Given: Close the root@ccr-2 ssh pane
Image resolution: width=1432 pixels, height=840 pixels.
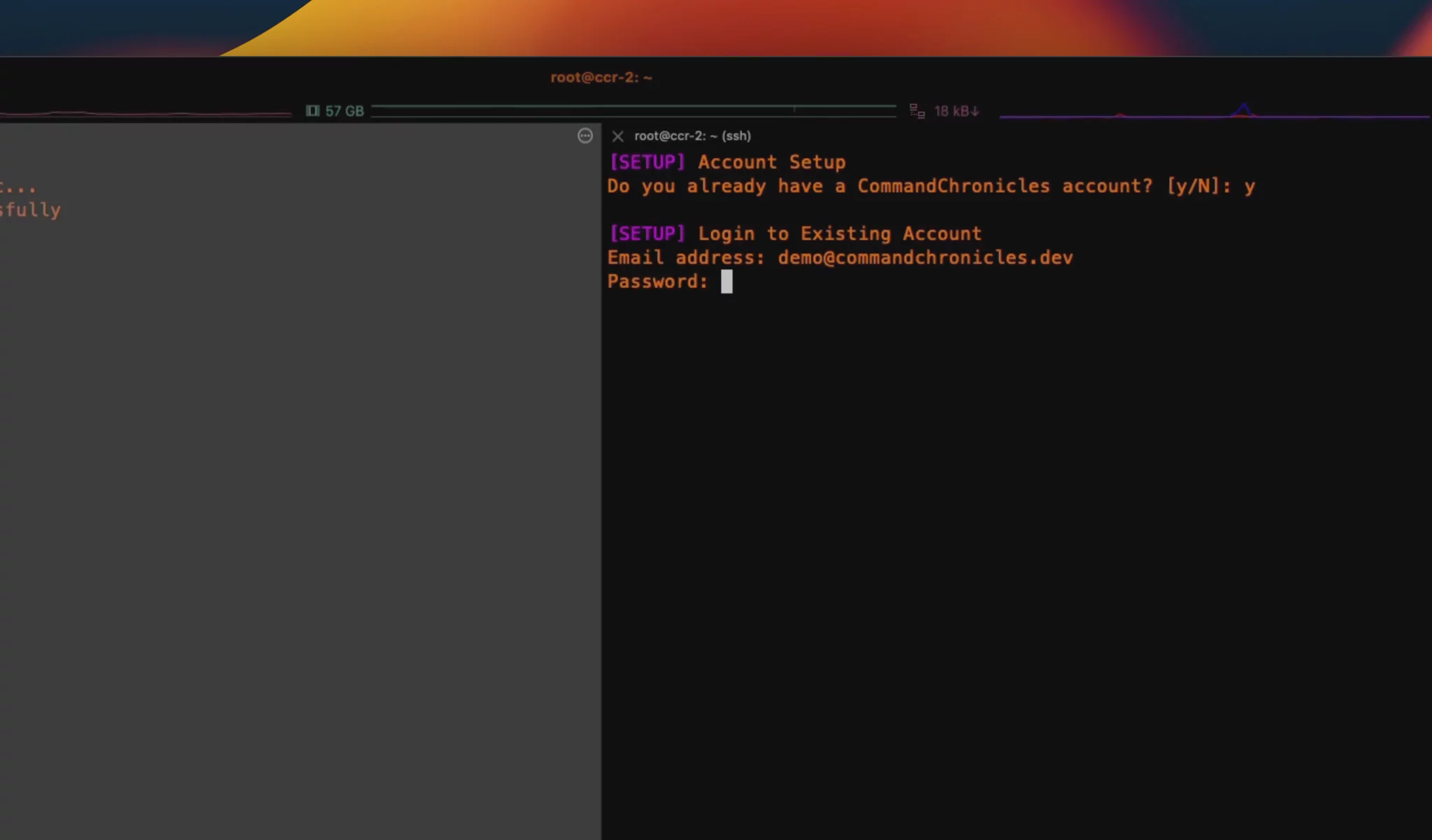Looking at the screenshot, I should click(617, 136).
